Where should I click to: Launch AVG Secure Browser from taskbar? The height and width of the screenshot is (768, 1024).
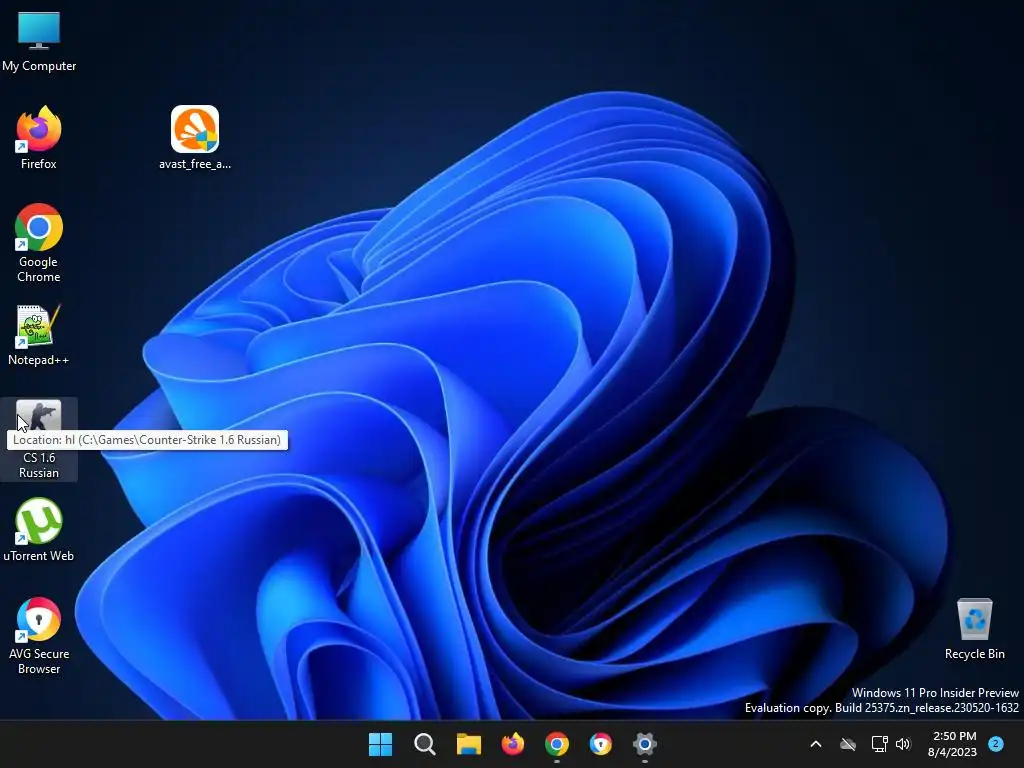point(601,744)
